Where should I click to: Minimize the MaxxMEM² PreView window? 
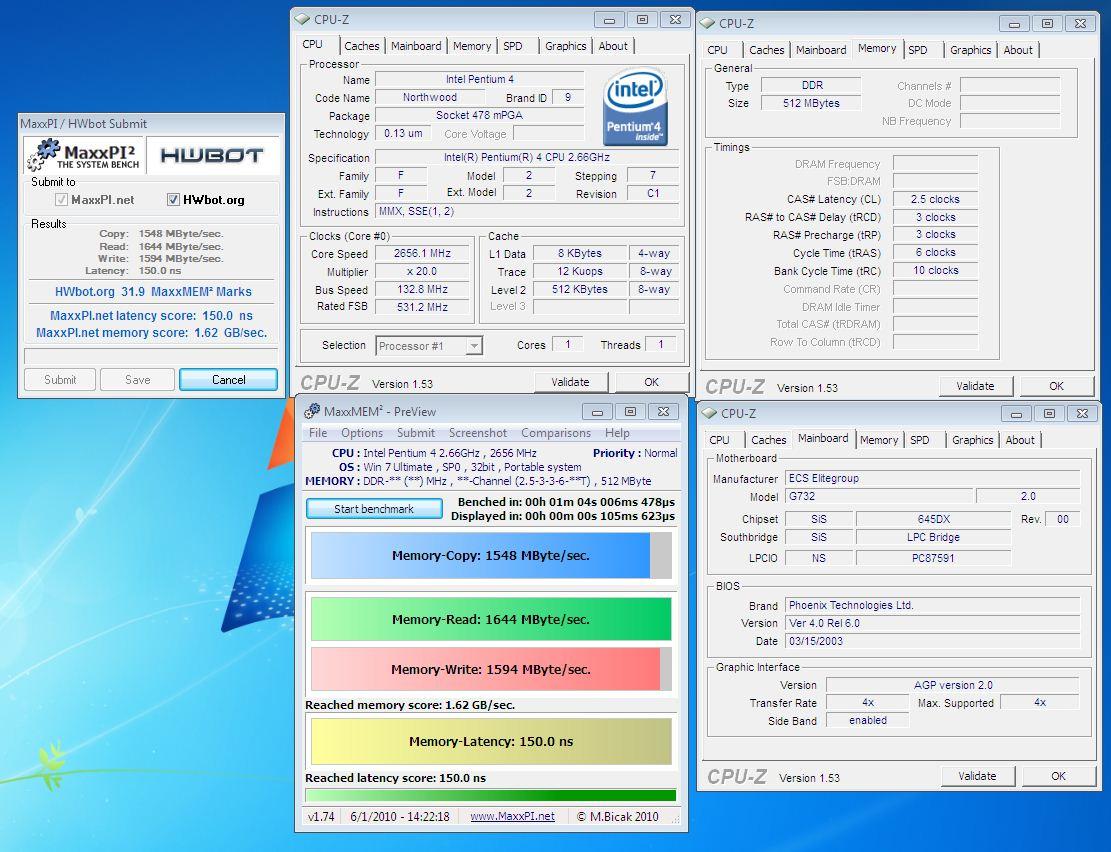(597, 412)
